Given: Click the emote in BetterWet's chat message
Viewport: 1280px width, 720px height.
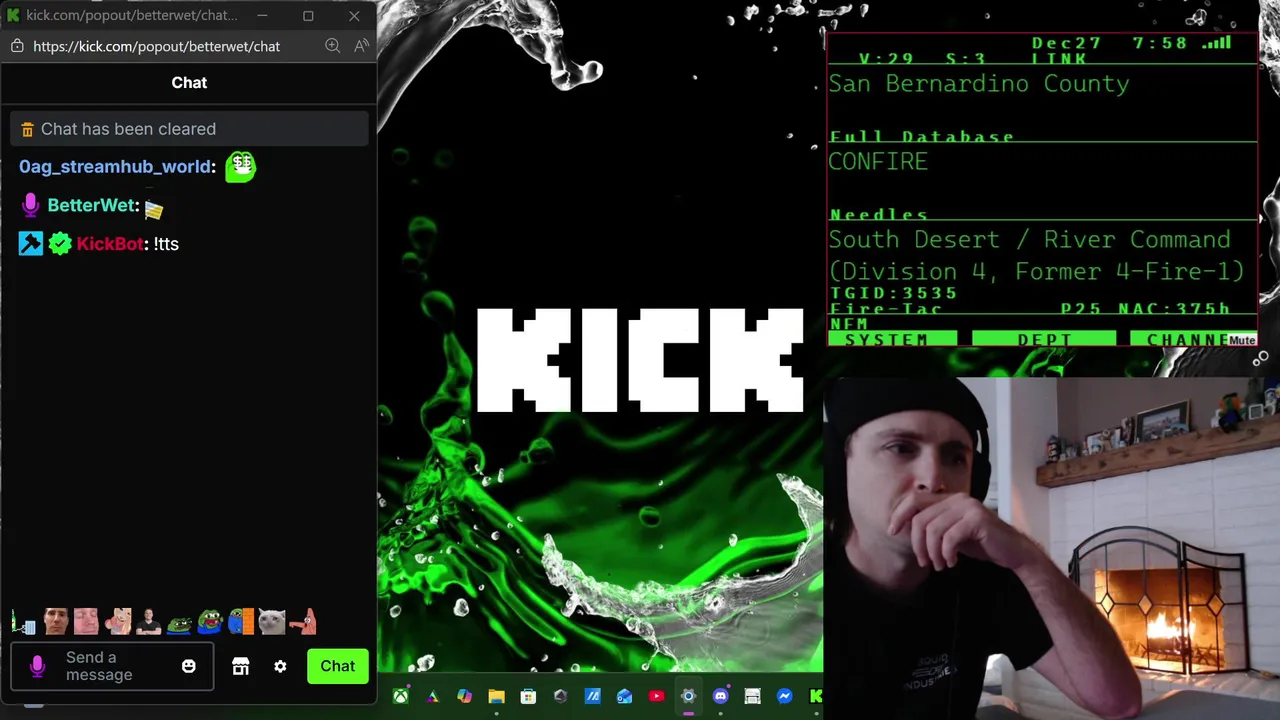Looking at the screenshot, I should tap(154, 209).
